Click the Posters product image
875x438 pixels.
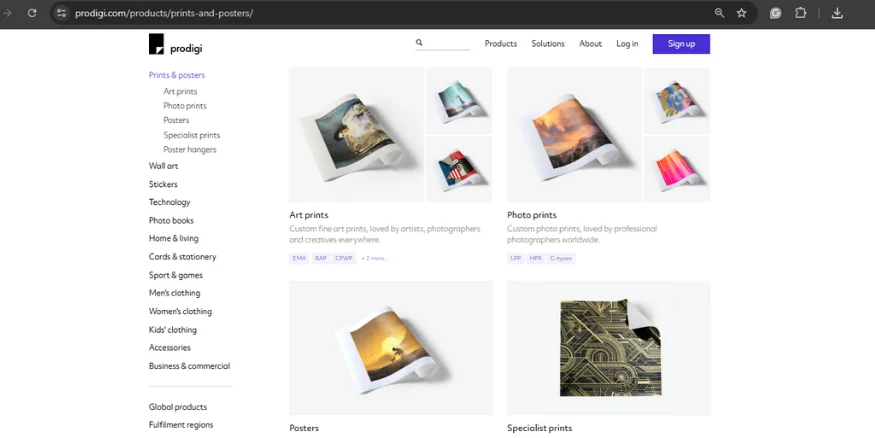point(391,348)
